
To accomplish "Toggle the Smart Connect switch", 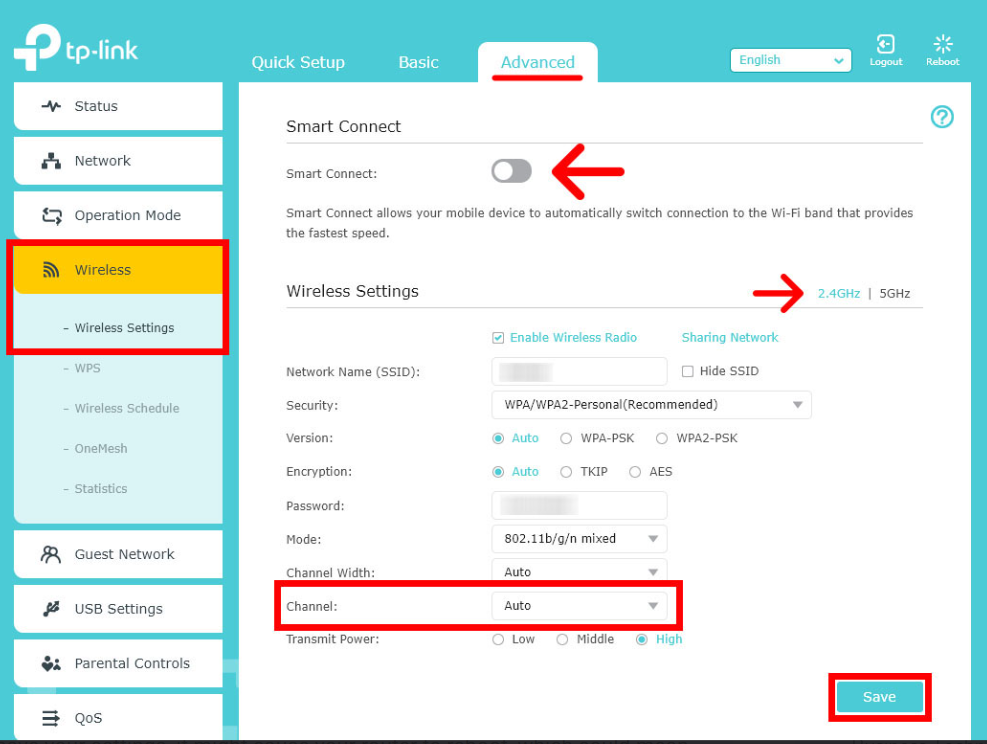I will click(x=511, y=171).
